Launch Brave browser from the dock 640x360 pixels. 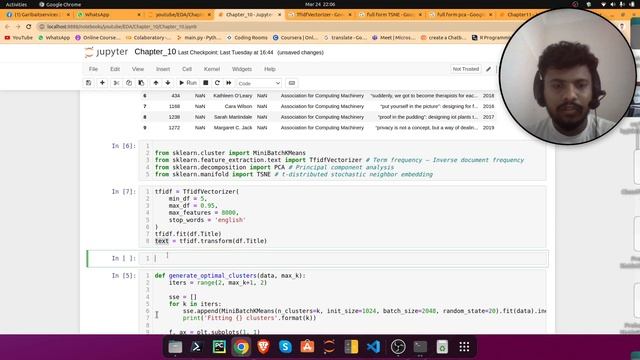pyautogui.click(x=263, y=347)
